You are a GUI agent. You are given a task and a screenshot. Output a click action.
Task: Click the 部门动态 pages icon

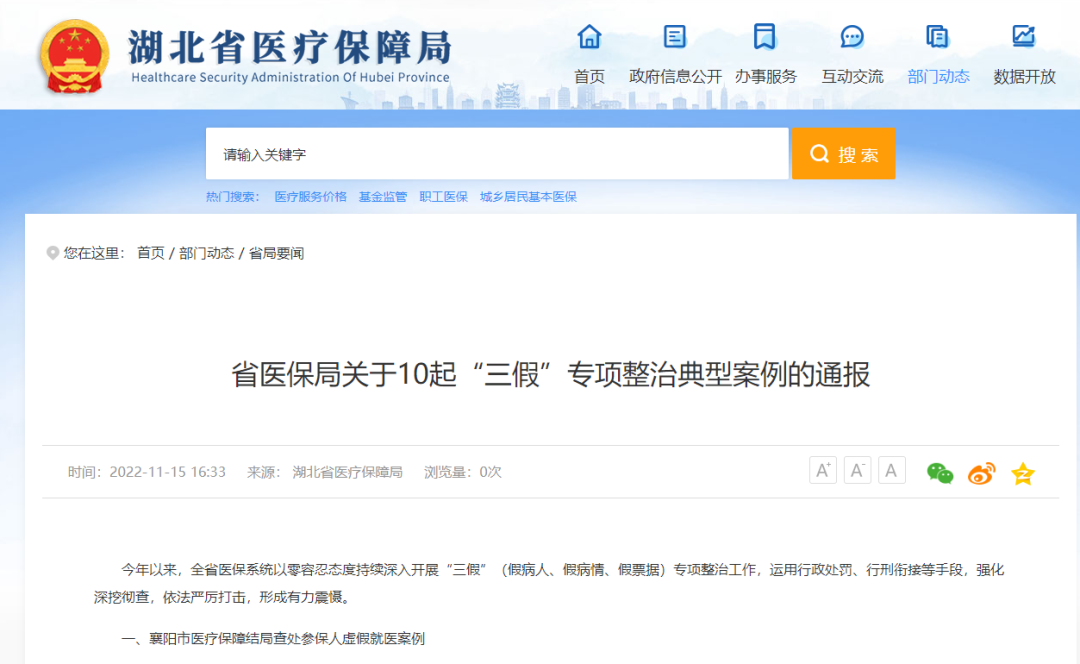click(938, 36)
